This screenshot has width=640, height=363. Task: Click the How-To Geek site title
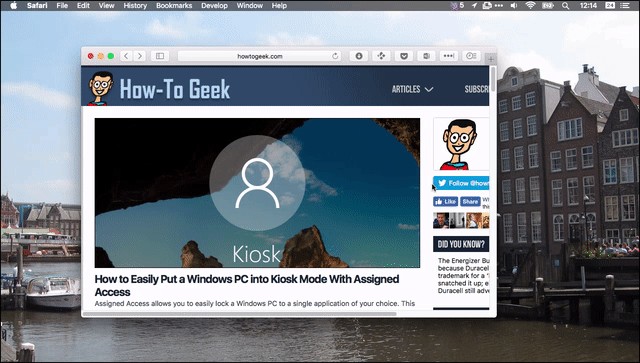(175, 89)
